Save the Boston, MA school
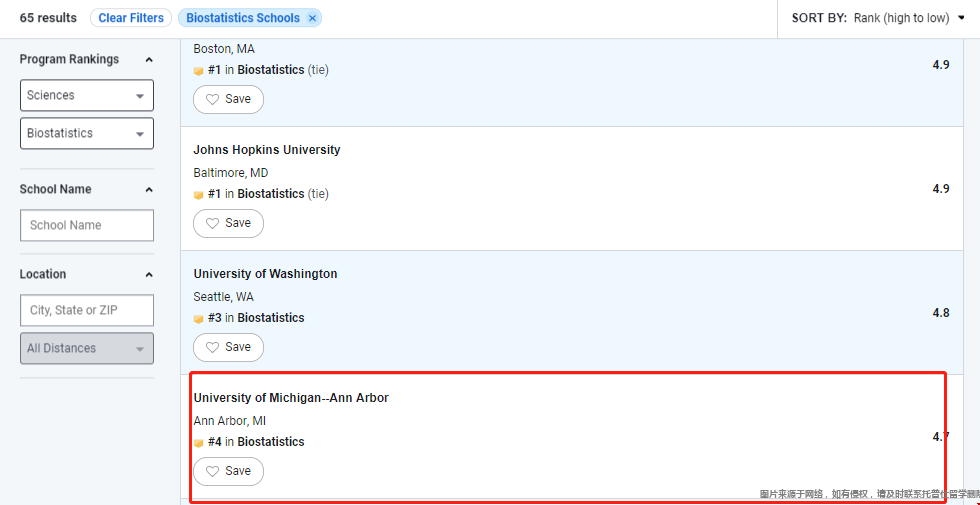 (x=228, y=99)
